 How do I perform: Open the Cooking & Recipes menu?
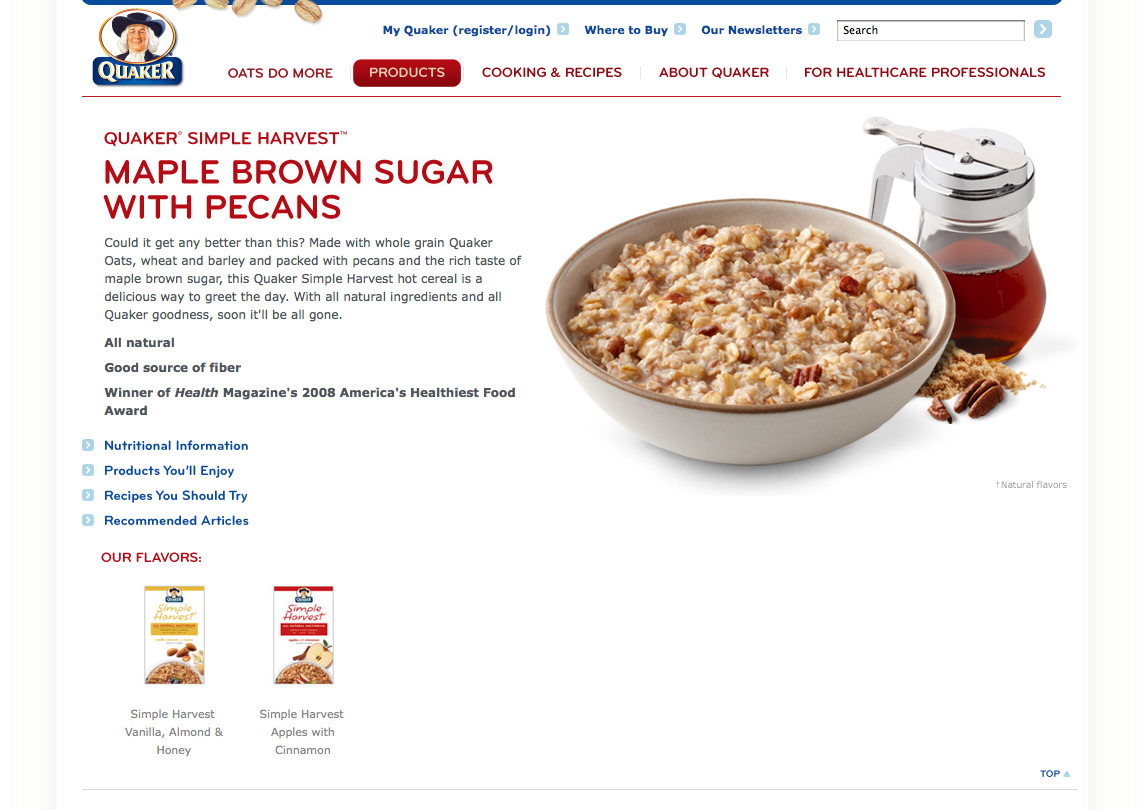pyautogui.click(x=552, y=72)
